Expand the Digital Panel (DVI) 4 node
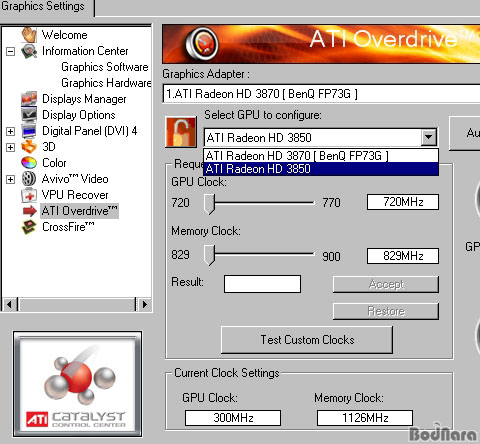Image resolution: width=480 pixels, height=444 pixels. 11,131
